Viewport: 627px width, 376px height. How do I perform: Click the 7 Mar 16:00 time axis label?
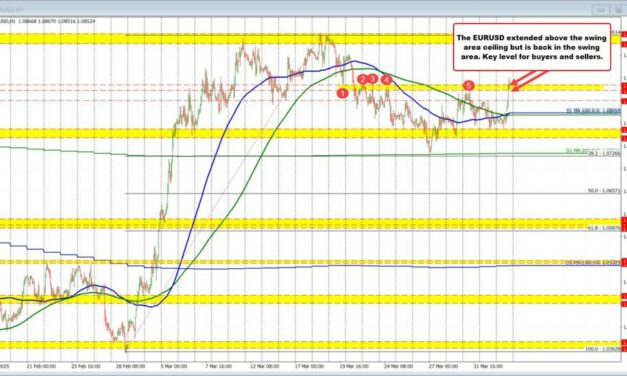[x=218, y=366]
